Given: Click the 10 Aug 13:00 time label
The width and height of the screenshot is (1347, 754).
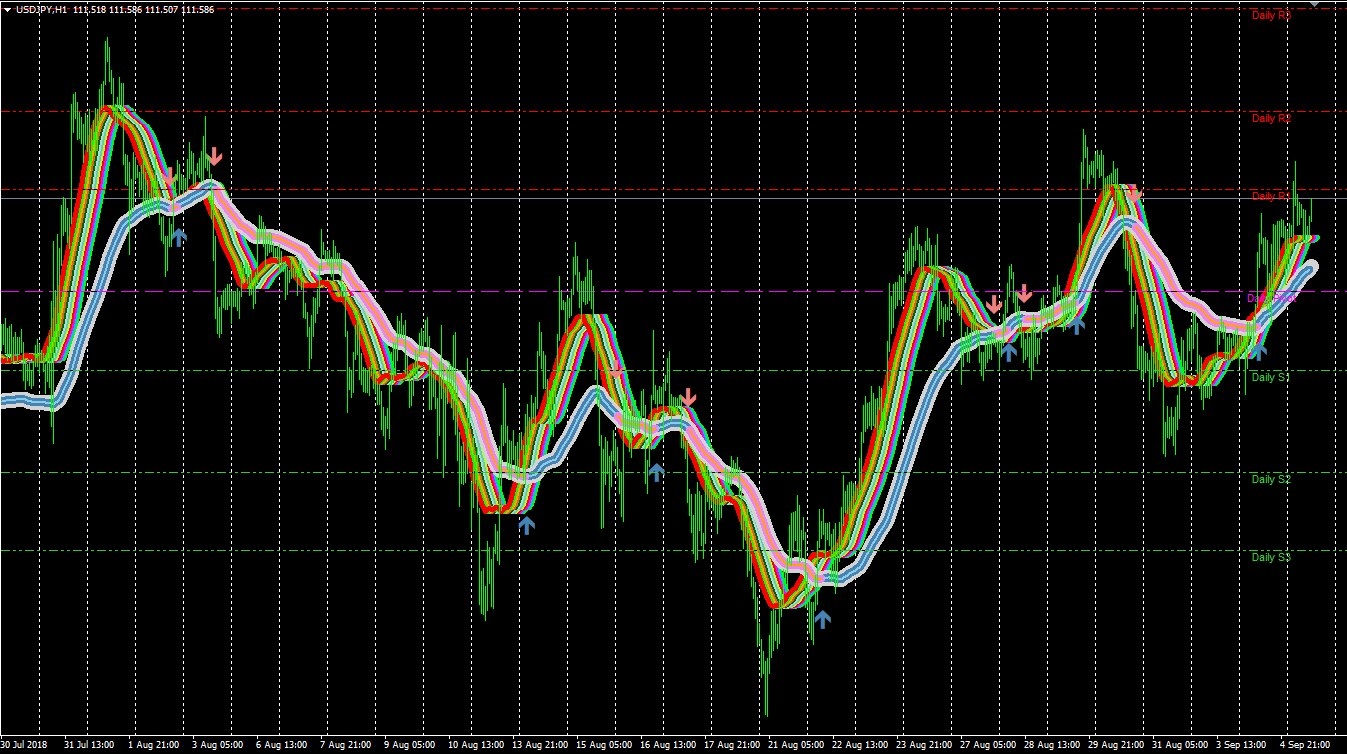Looking at the screenshot, I should [x=474, y=745].
